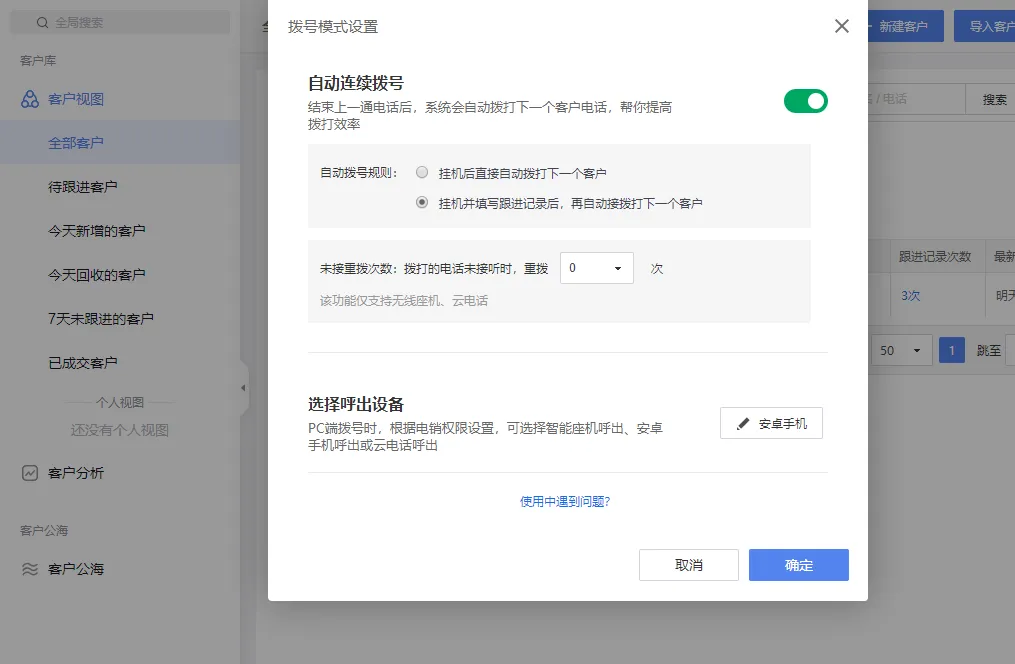1015x664 pixels.
Task: Open the 50 page size dropdown
Action: [x=901, y=350]
